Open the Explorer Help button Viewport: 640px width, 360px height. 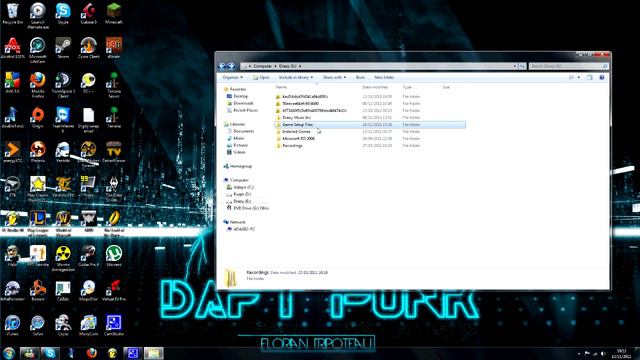pos(602,77)
